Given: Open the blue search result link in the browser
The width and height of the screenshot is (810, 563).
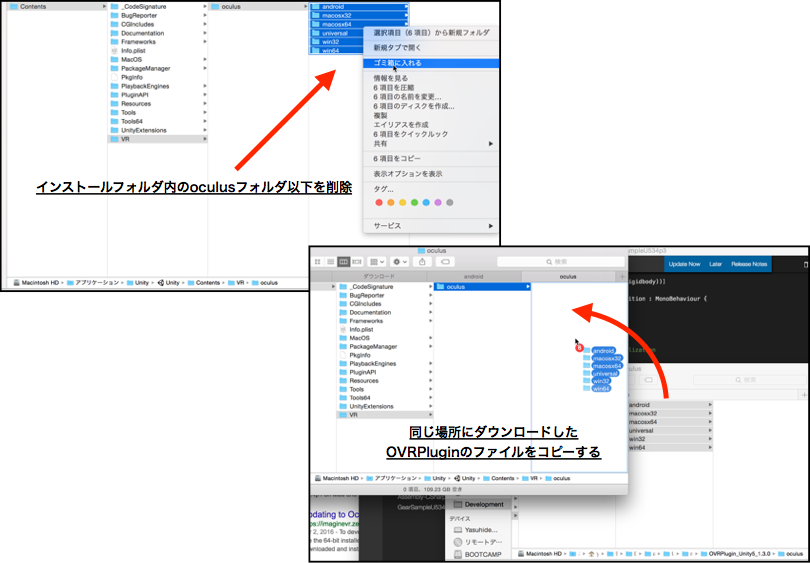Looking at the screenshot, I should [x=334, y=514].
